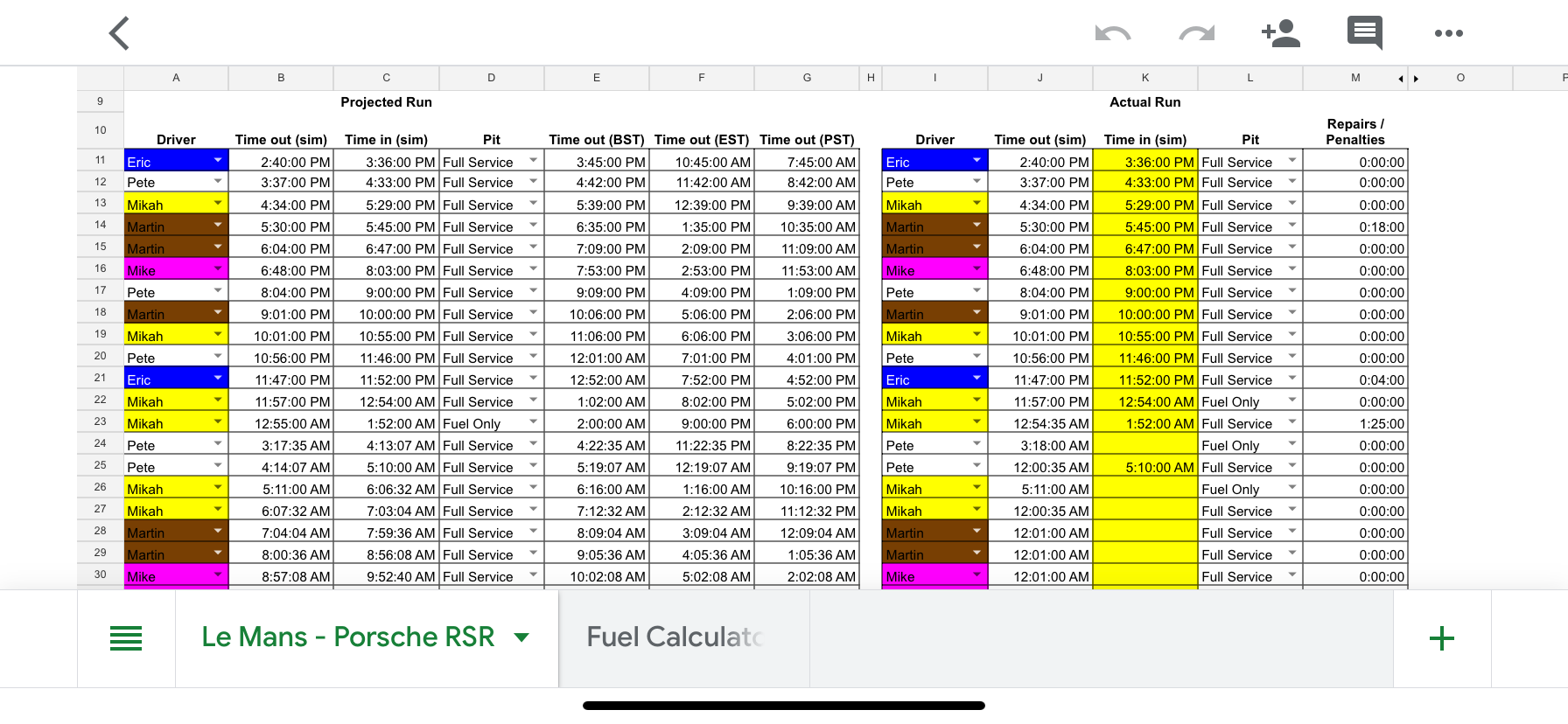Select column K header
The width and height of the screenshot is (1568, 724).
tap(1145, 78)
